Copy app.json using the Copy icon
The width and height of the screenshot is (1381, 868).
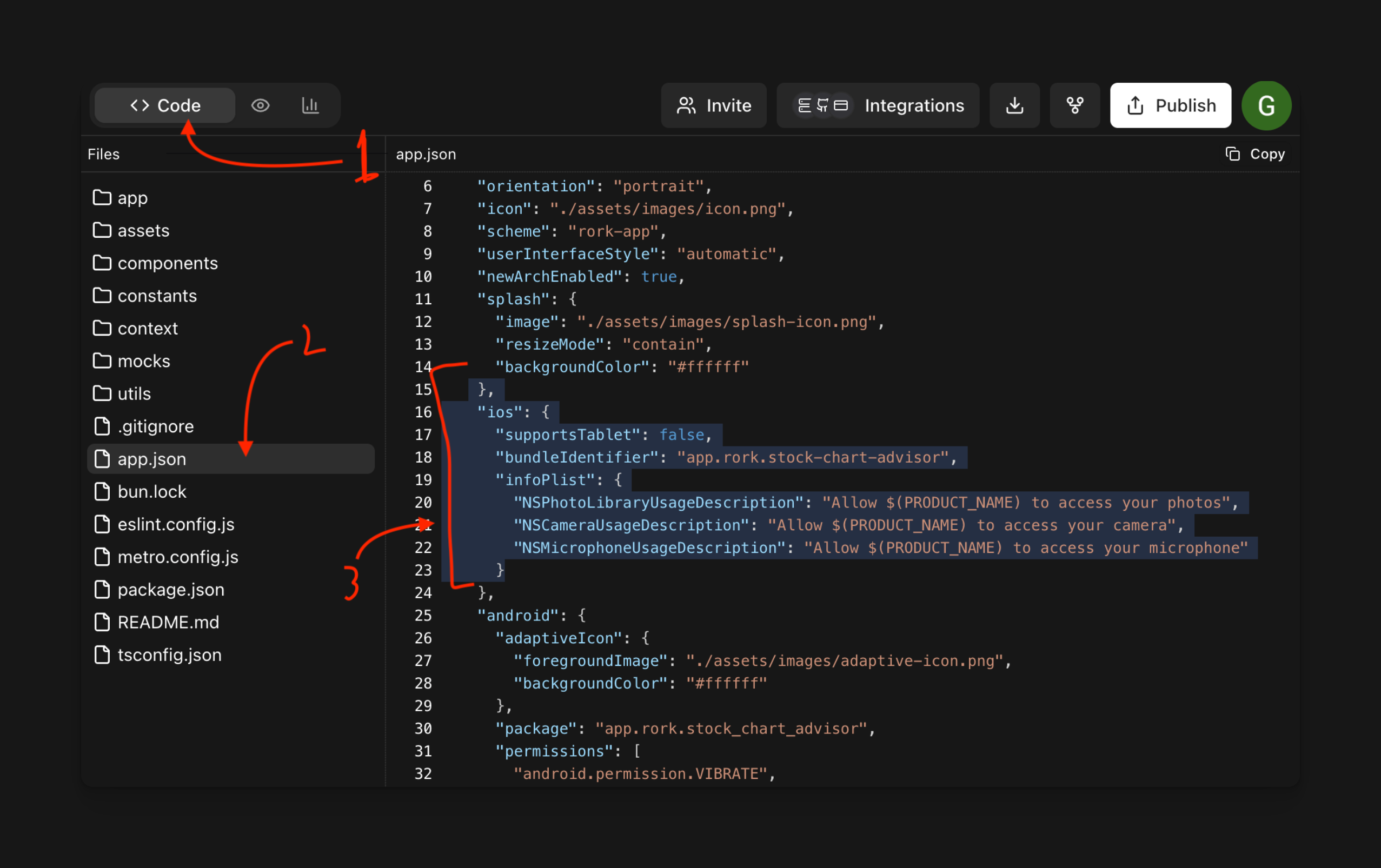(1232, 153)
